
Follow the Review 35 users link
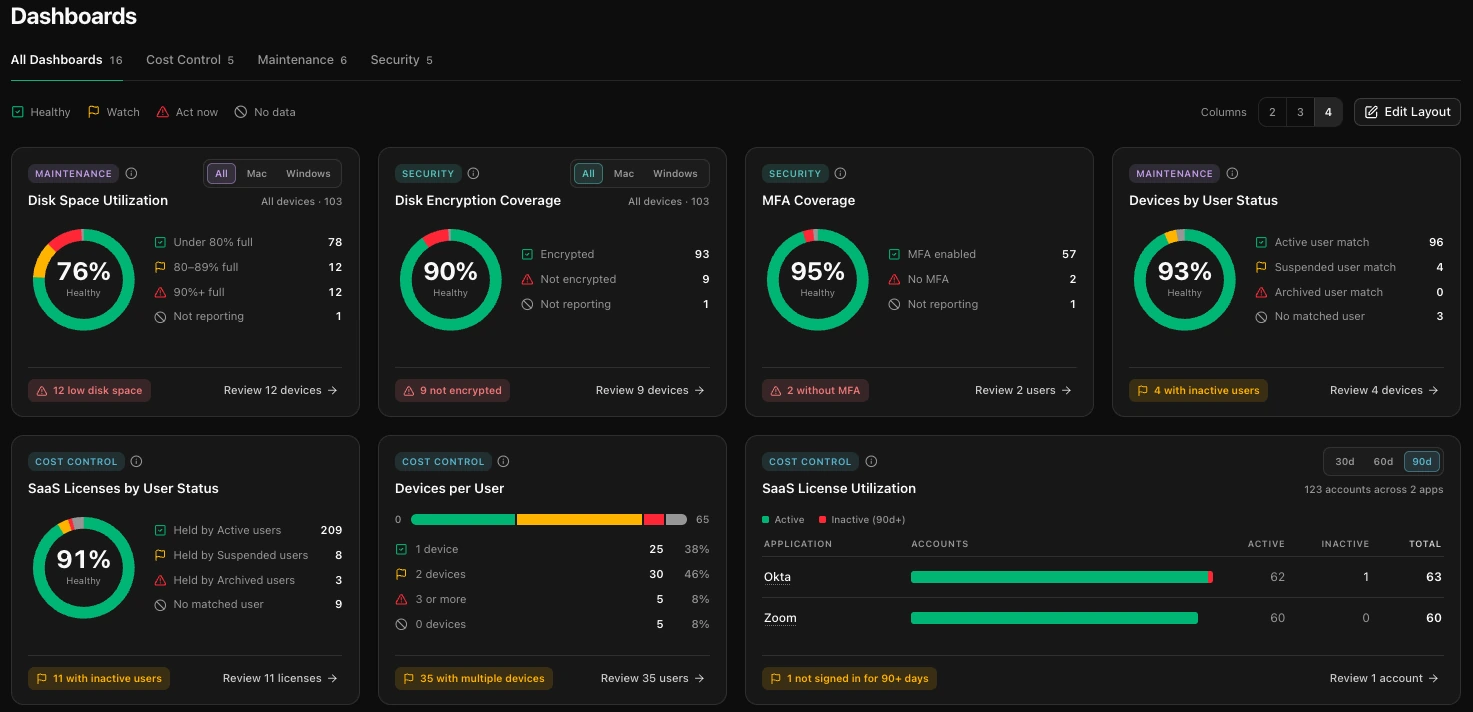(x=653, y=678)
